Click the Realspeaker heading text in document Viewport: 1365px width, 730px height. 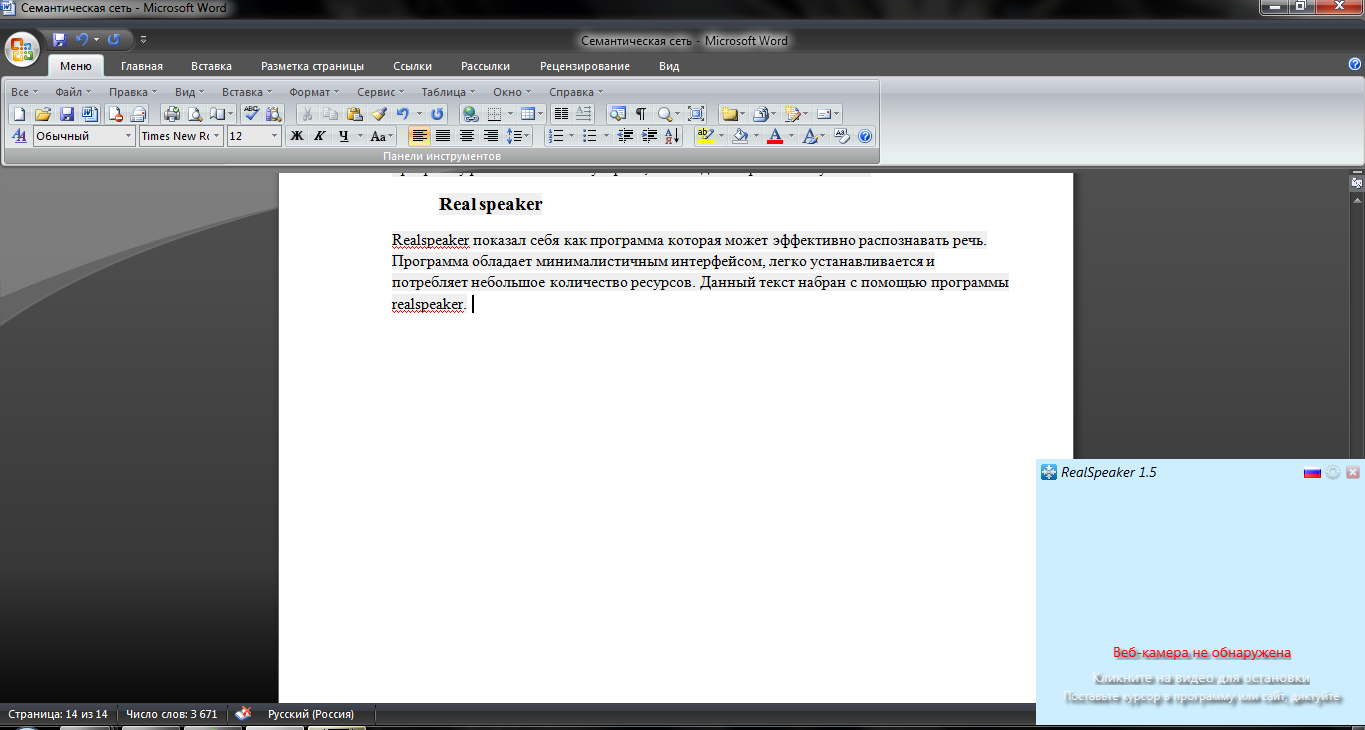click(x=490, y=205)
